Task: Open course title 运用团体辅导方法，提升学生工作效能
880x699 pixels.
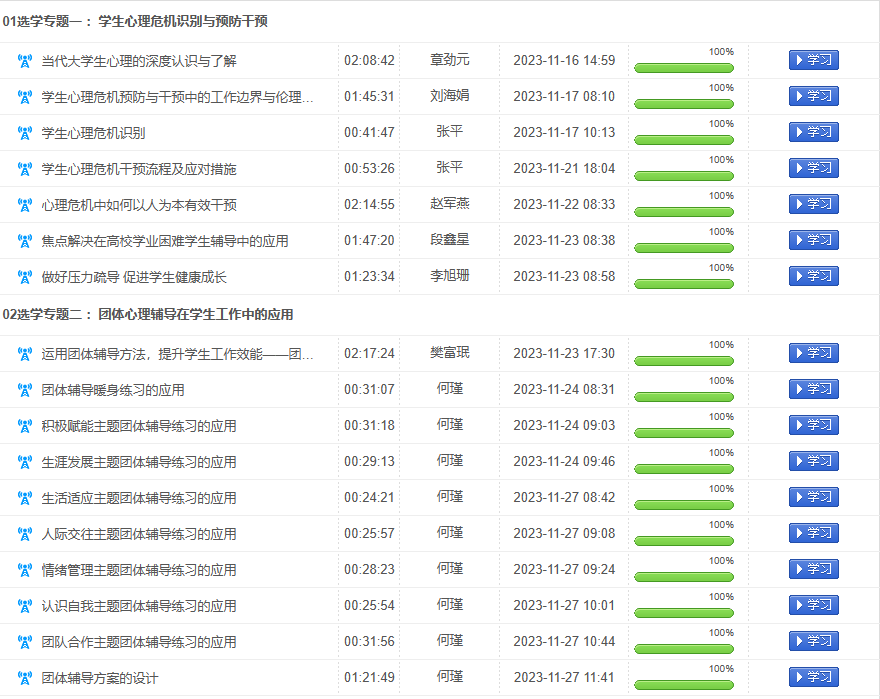Action: click(x=177, y=354)
